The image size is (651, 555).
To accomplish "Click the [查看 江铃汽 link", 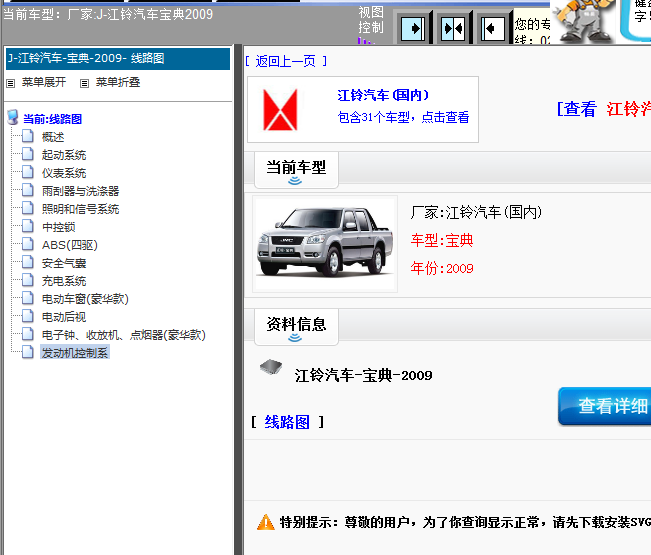I will 604,110.
